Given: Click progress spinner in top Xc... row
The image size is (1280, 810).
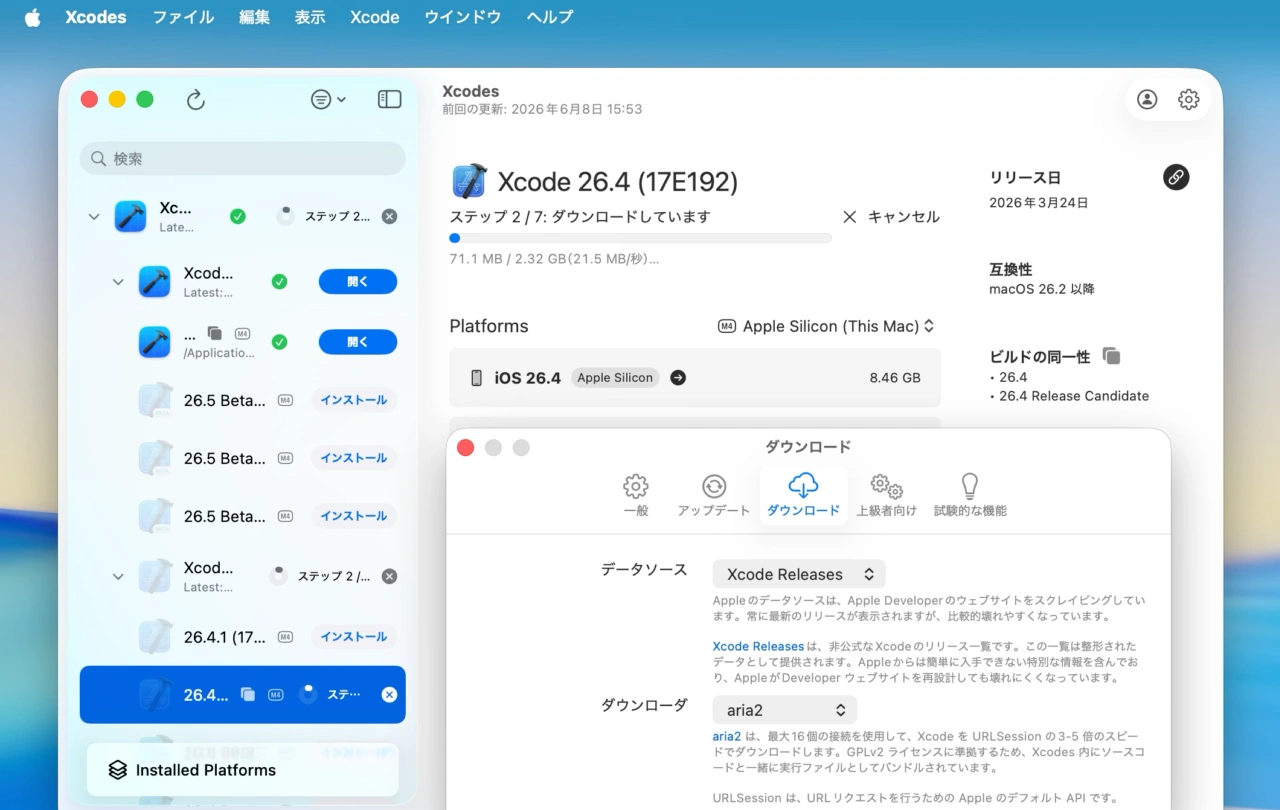Looking at the screenshot, I should (x=286, y=216).
